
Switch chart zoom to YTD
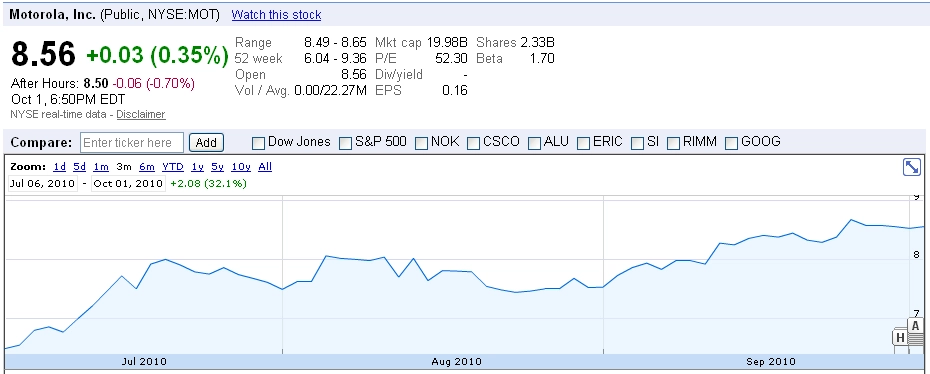click(173, 167)
